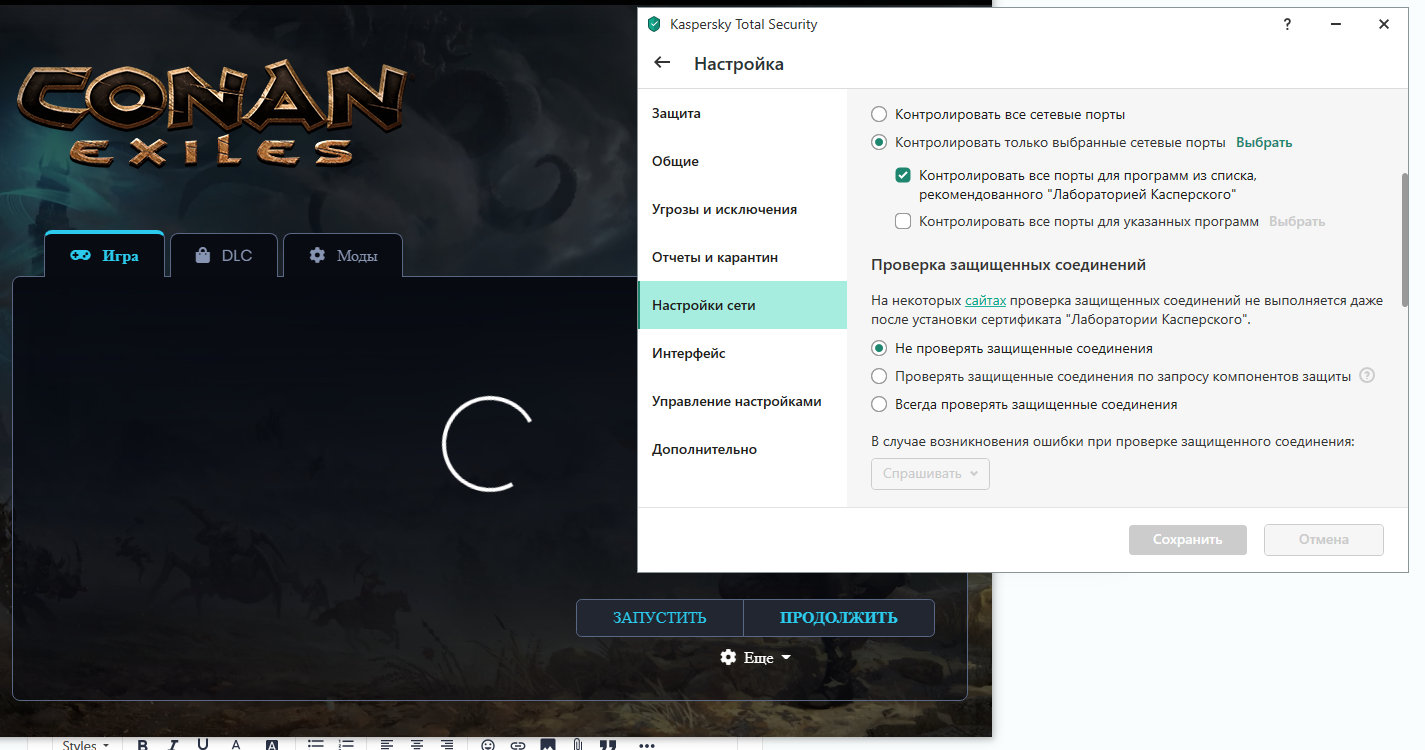Apply bold formatting in the editor toolbar
1425x750 pixels.
coord(142,745)
